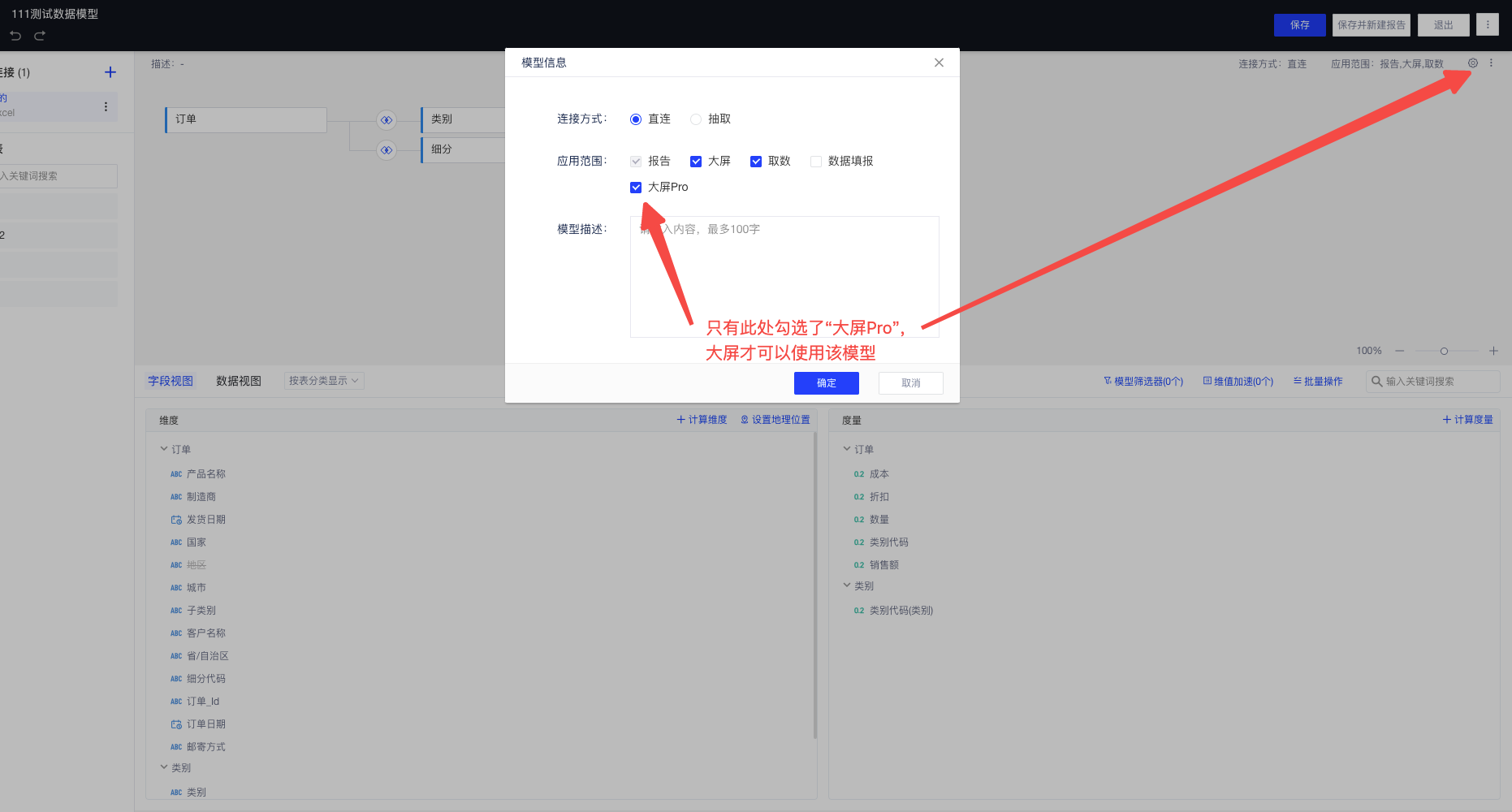This screenshot has width=1512, height=812.
Task: Open the model settings gear icon
Action: (x=1472, y=63)
